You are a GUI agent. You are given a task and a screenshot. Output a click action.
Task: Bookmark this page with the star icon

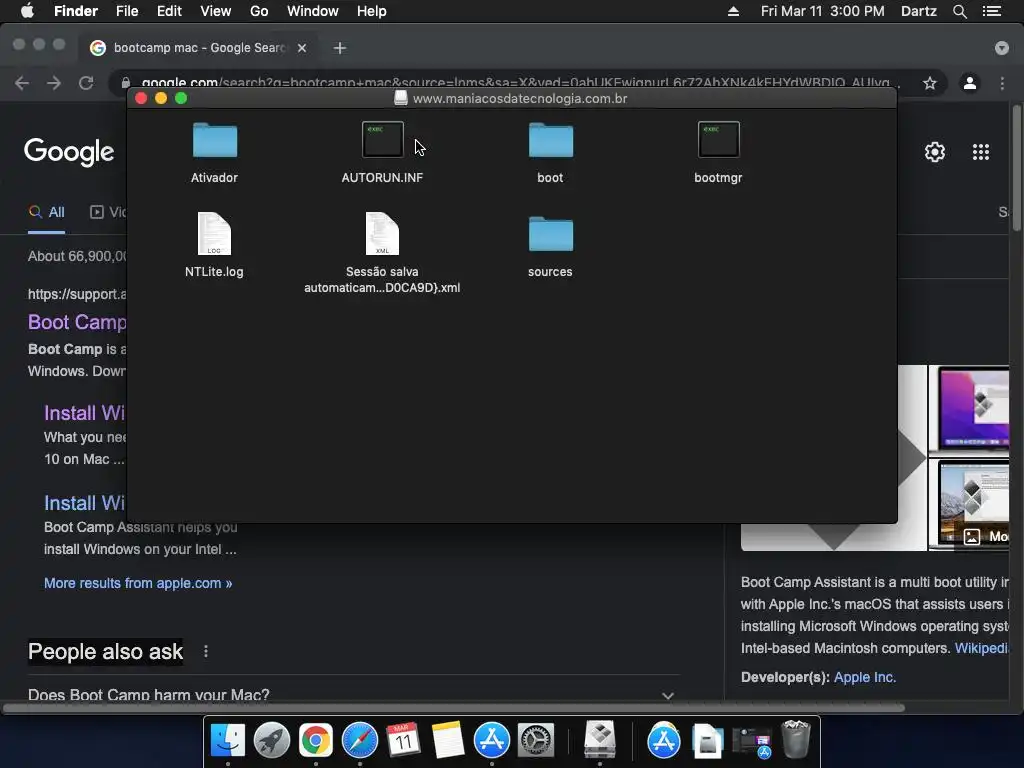pos(930,83)
